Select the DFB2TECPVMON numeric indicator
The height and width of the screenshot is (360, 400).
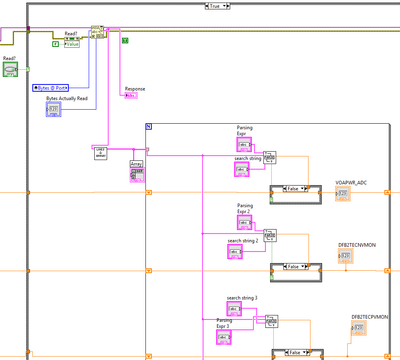[359, 328]
